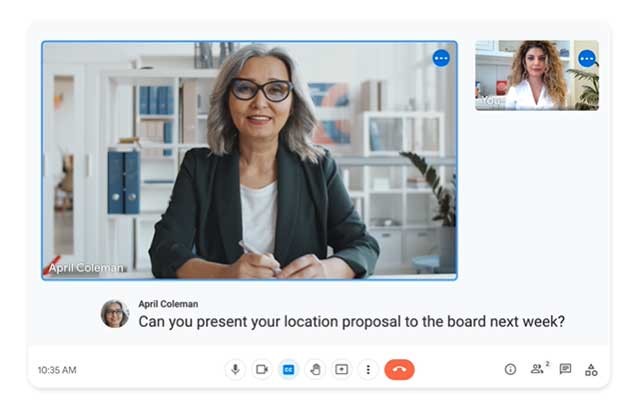Click the 10:35 AM time display
Screen dimensions: 640x411
[57, 370]
